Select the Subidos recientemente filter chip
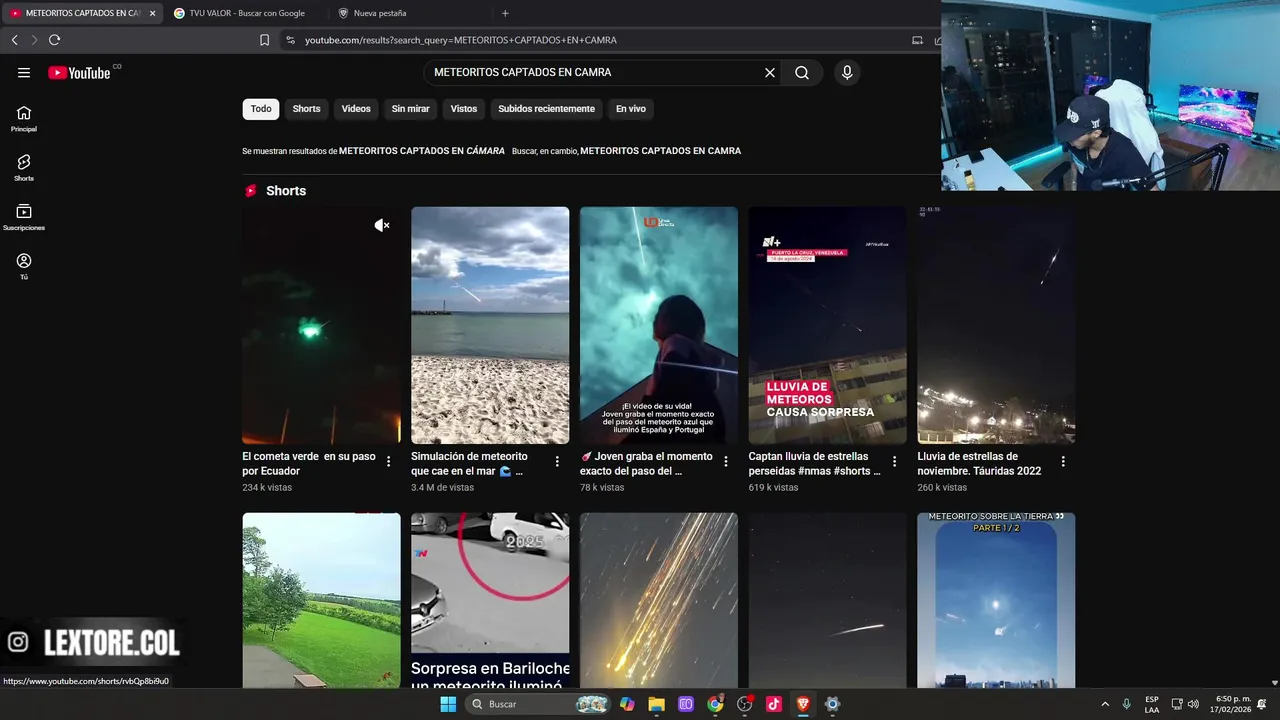The image size is (1280, 720). [546, 109]
